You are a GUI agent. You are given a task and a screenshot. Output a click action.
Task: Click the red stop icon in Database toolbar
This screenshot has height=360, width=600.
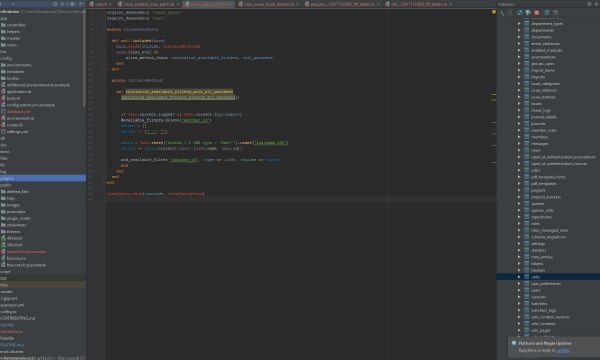tap(536, 13)
